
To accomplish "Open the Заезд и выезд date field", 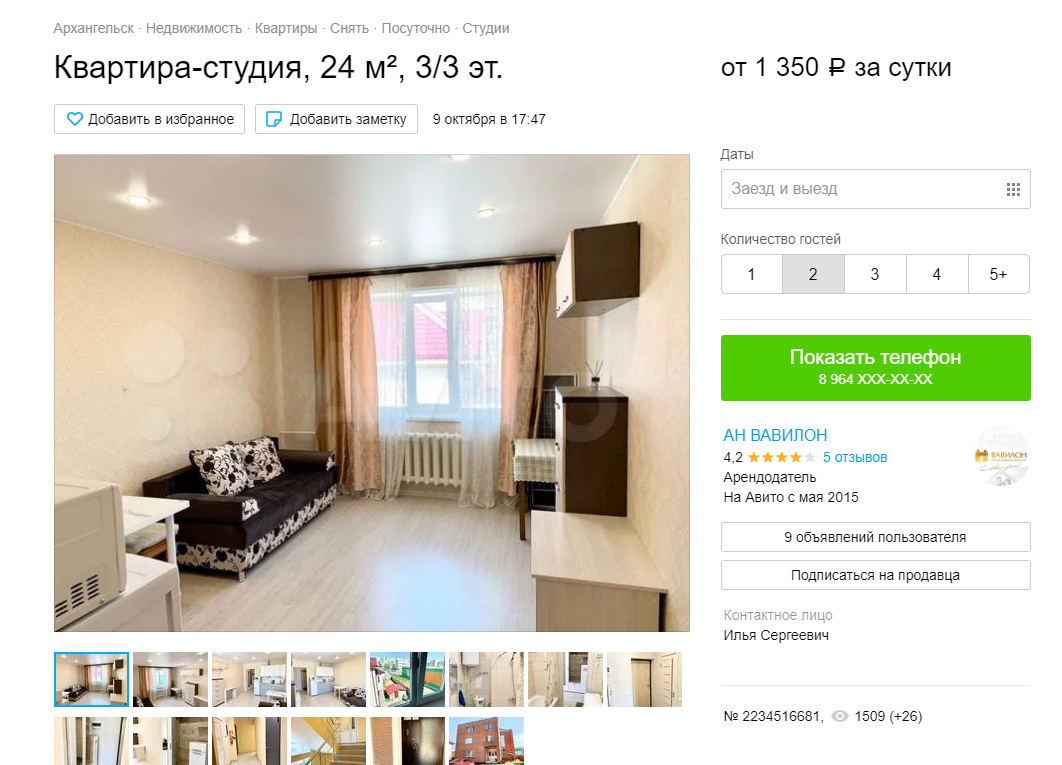I will pos(875,189).
